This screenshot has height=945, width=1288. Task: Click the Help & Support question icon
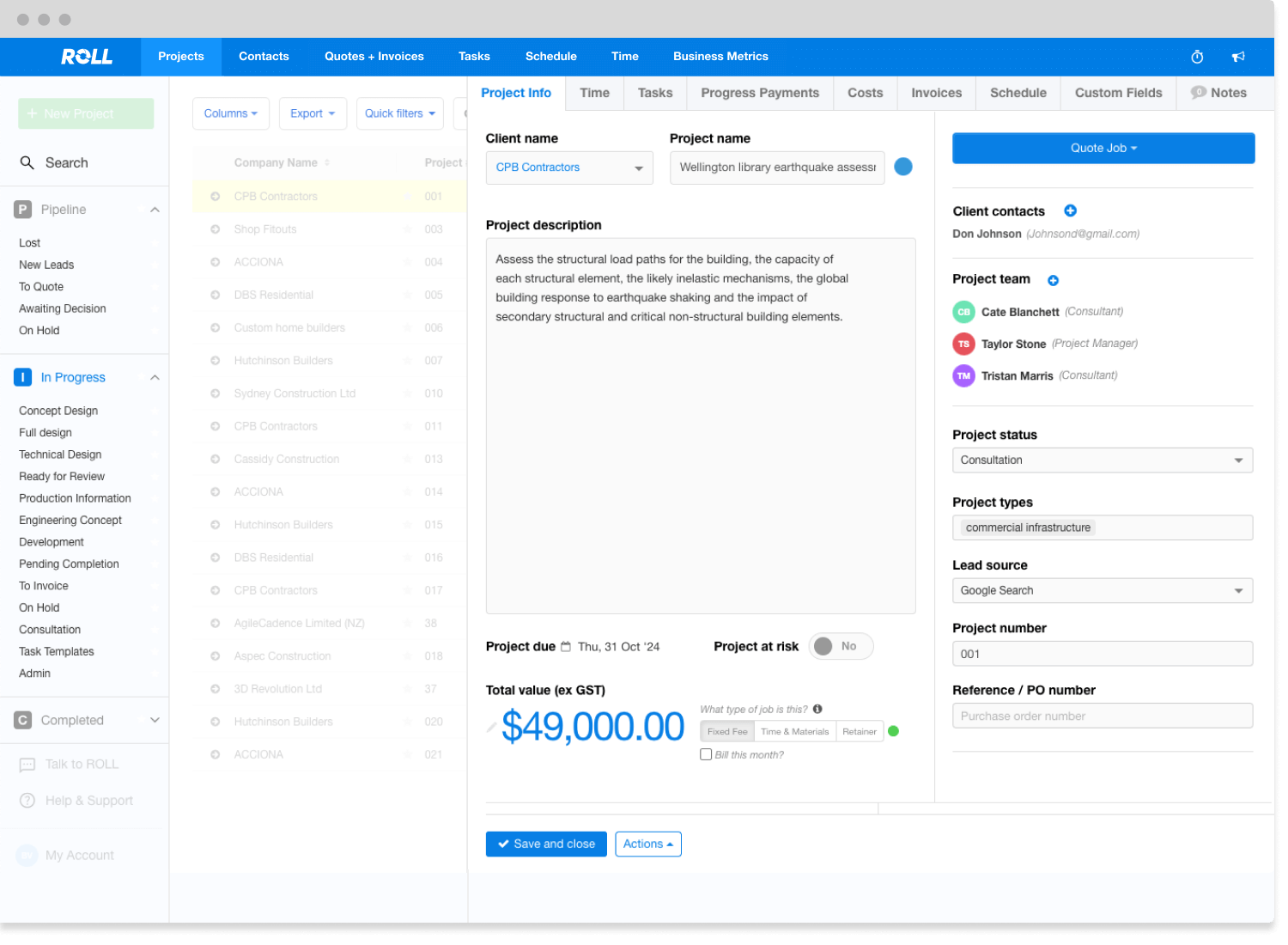coord(27,801)
